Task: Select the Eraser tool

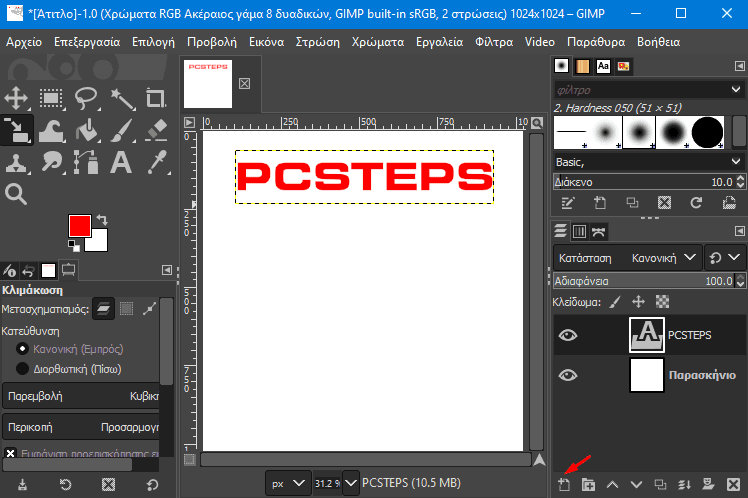Action: coord(156,130)
